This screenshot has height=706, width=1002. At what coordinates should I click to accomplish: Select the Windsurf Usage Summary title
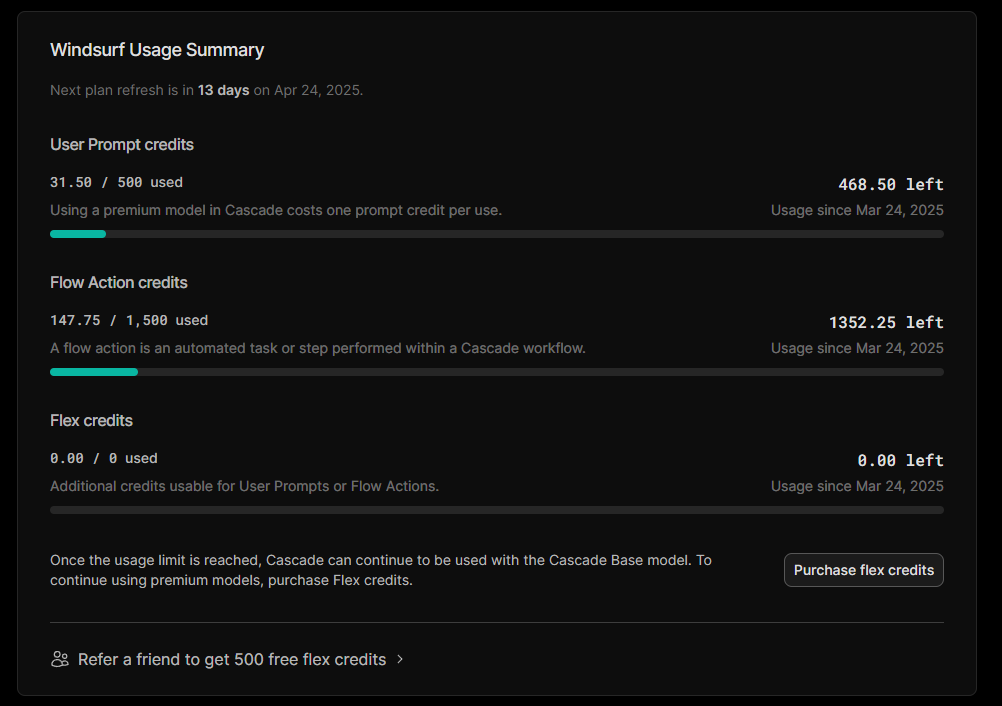click(x=157, y=50)
